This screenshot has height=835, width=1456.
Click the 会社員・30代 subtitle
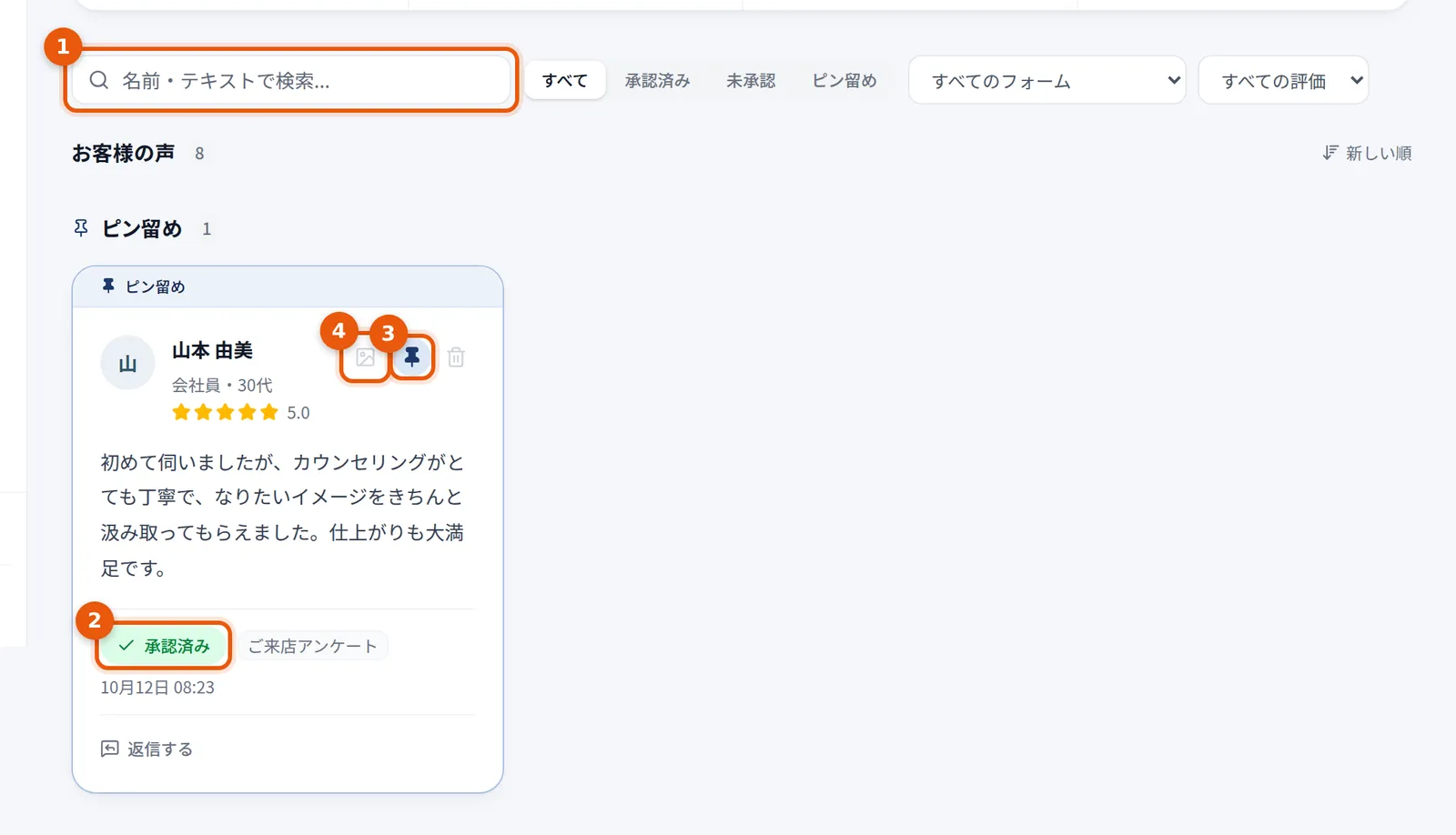coord(222,386)
